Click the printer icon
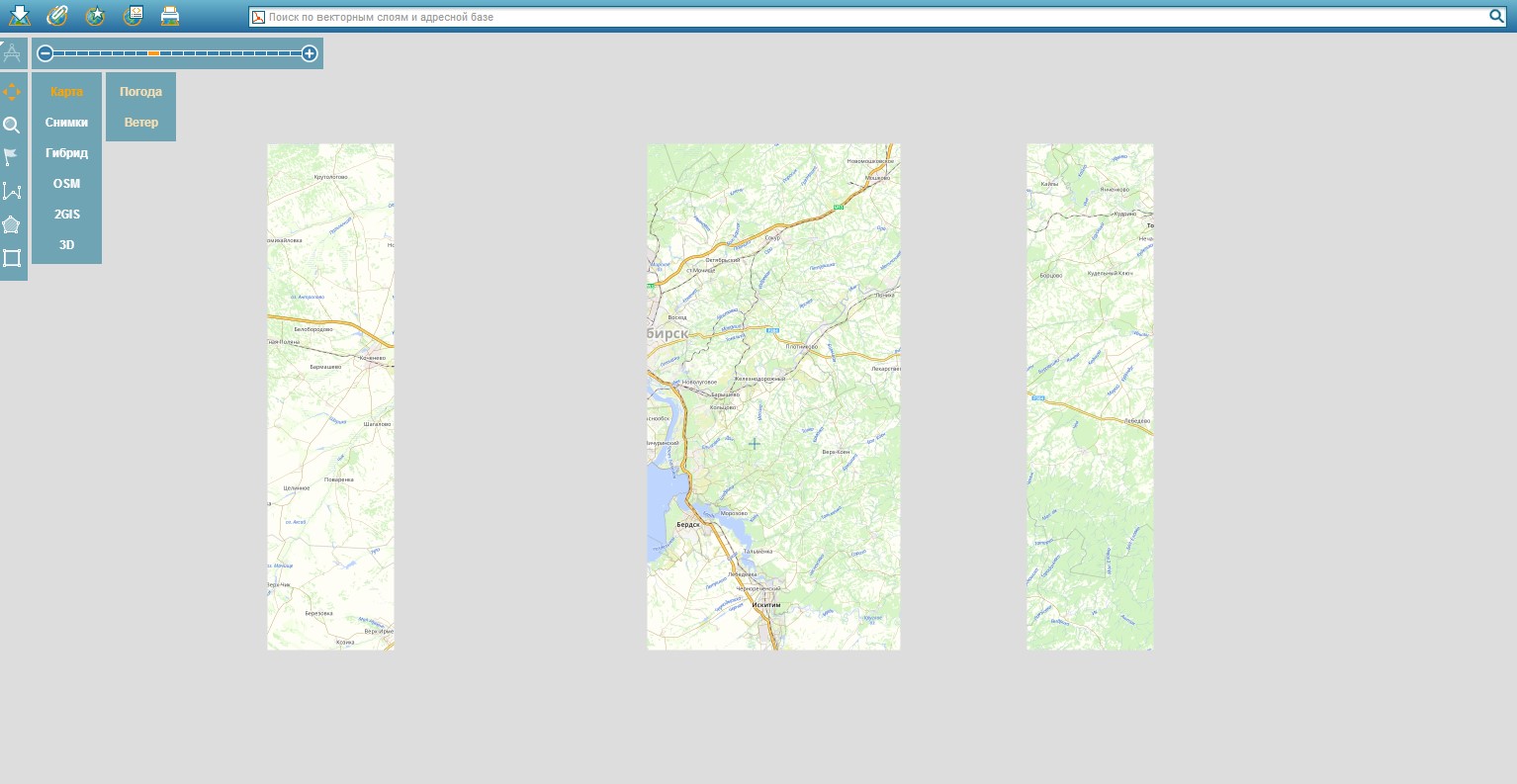The image size is (1517, 784). click(x=170, y=15)
